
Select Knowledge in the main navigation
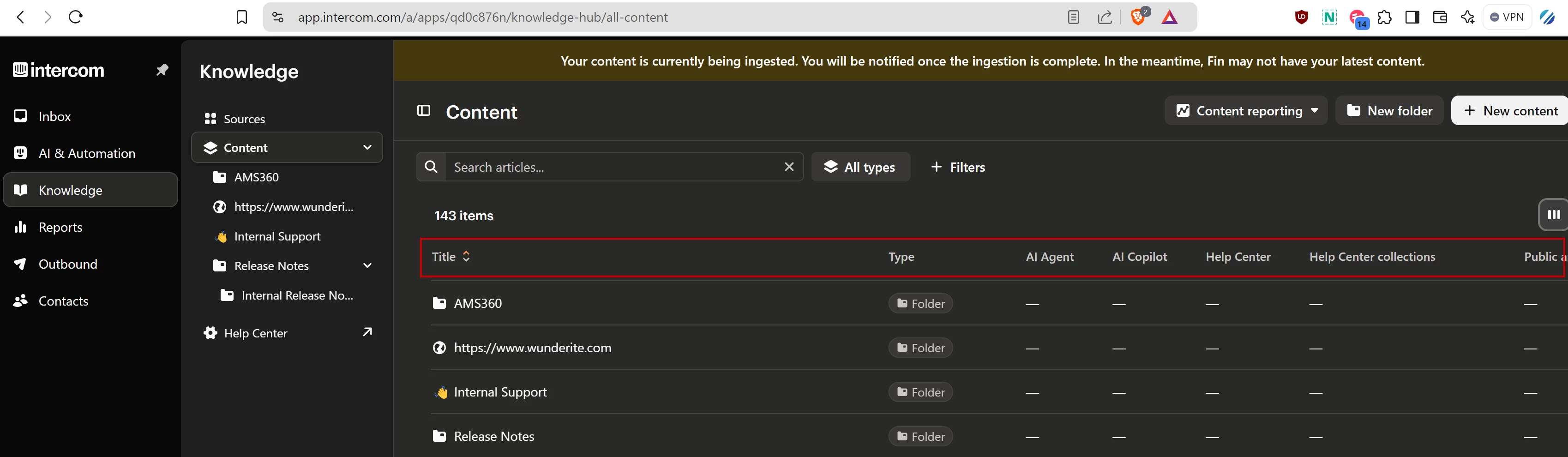coord(90,190)
